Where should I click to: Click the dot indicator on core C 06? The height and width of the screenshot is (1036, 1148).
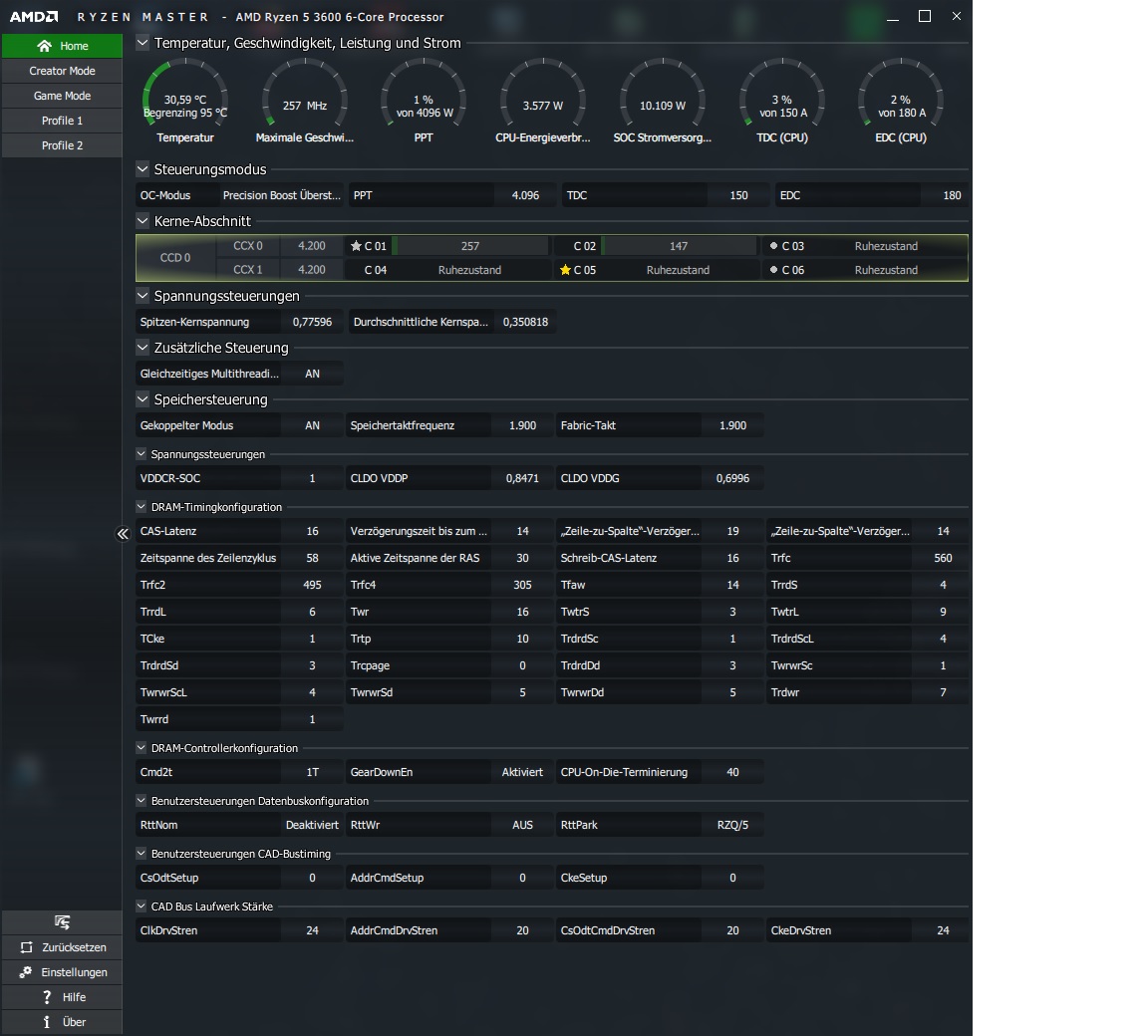(774, 270)
